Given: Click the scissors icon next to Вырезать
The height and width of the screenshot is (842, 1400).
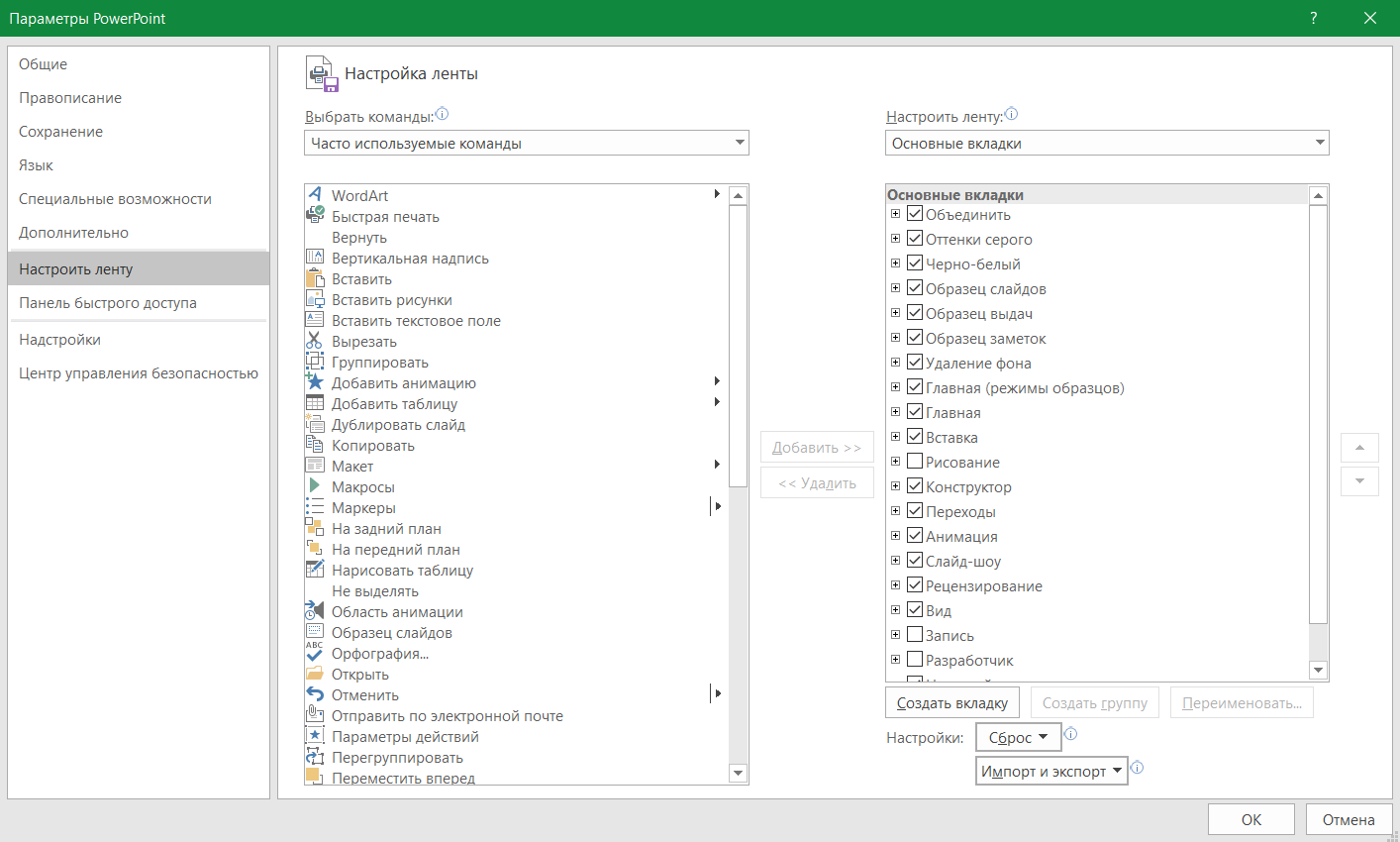Looking at the screenshot, I should click(315, 341).
